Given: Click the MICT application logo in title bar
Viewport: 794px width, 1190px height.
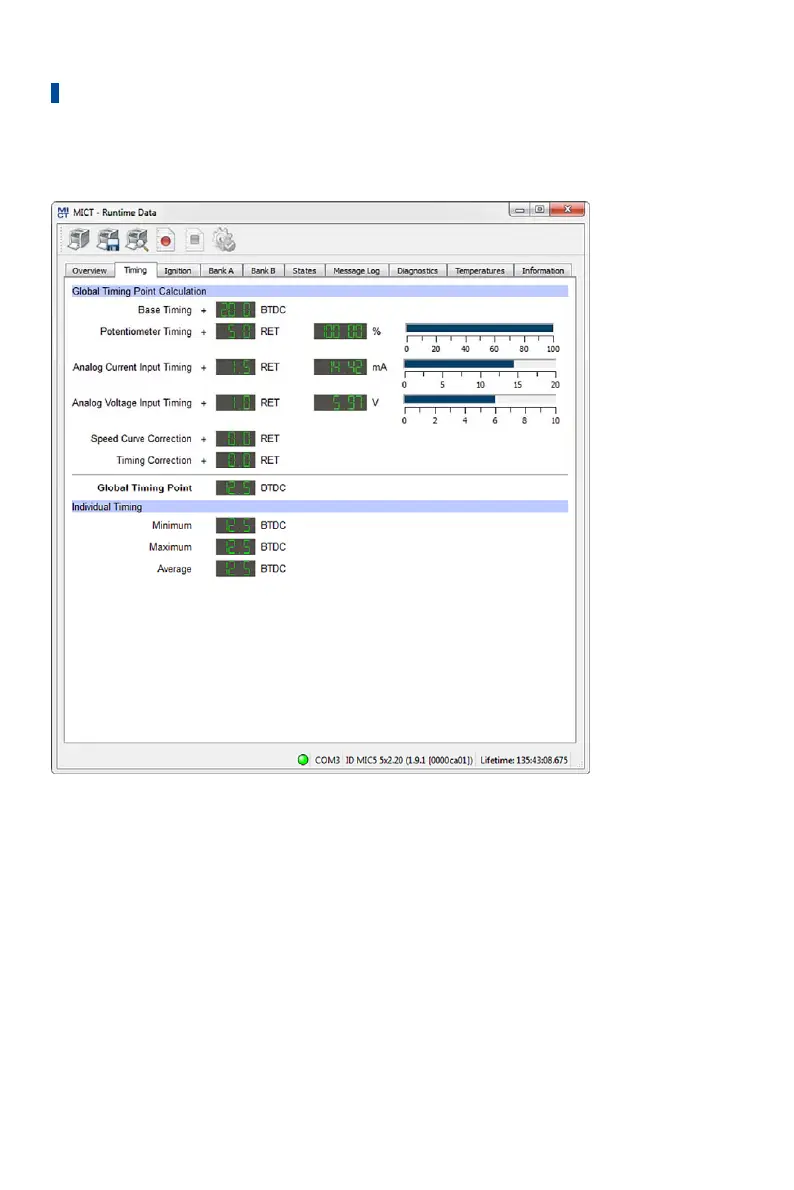Looking at the screenshot, I should click(x=63, y=212).
